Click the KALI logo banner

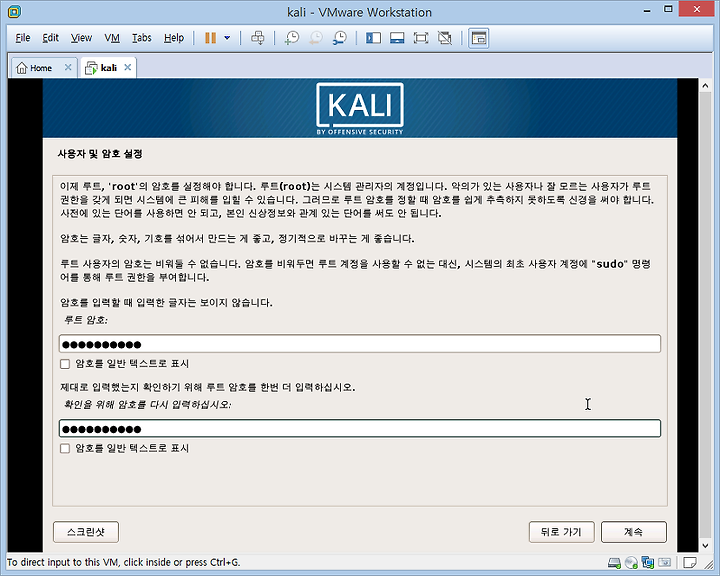coord(360,108)
